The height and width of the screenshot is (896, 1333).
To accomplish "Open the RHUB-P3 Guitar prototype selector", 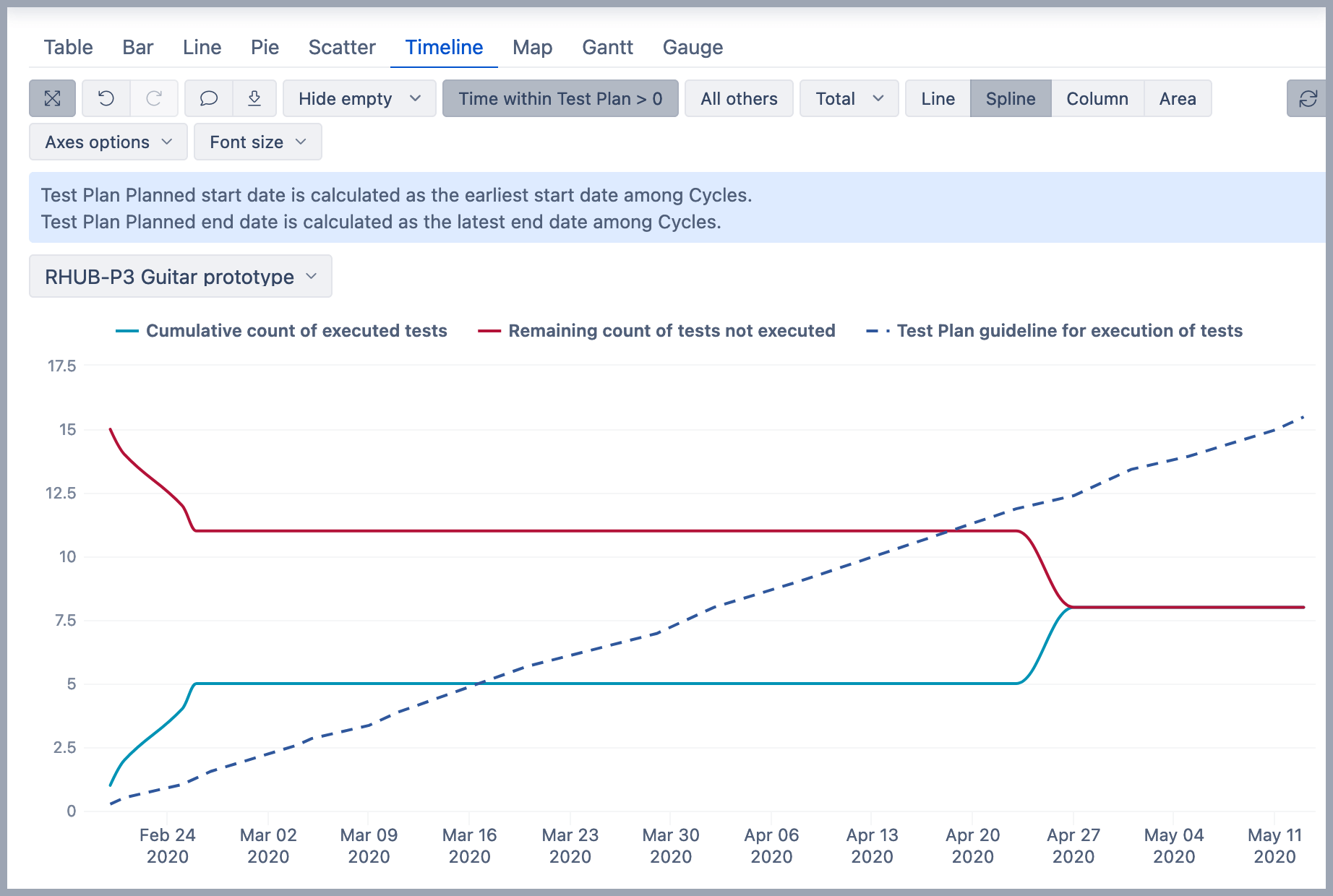I will (181, 276).
